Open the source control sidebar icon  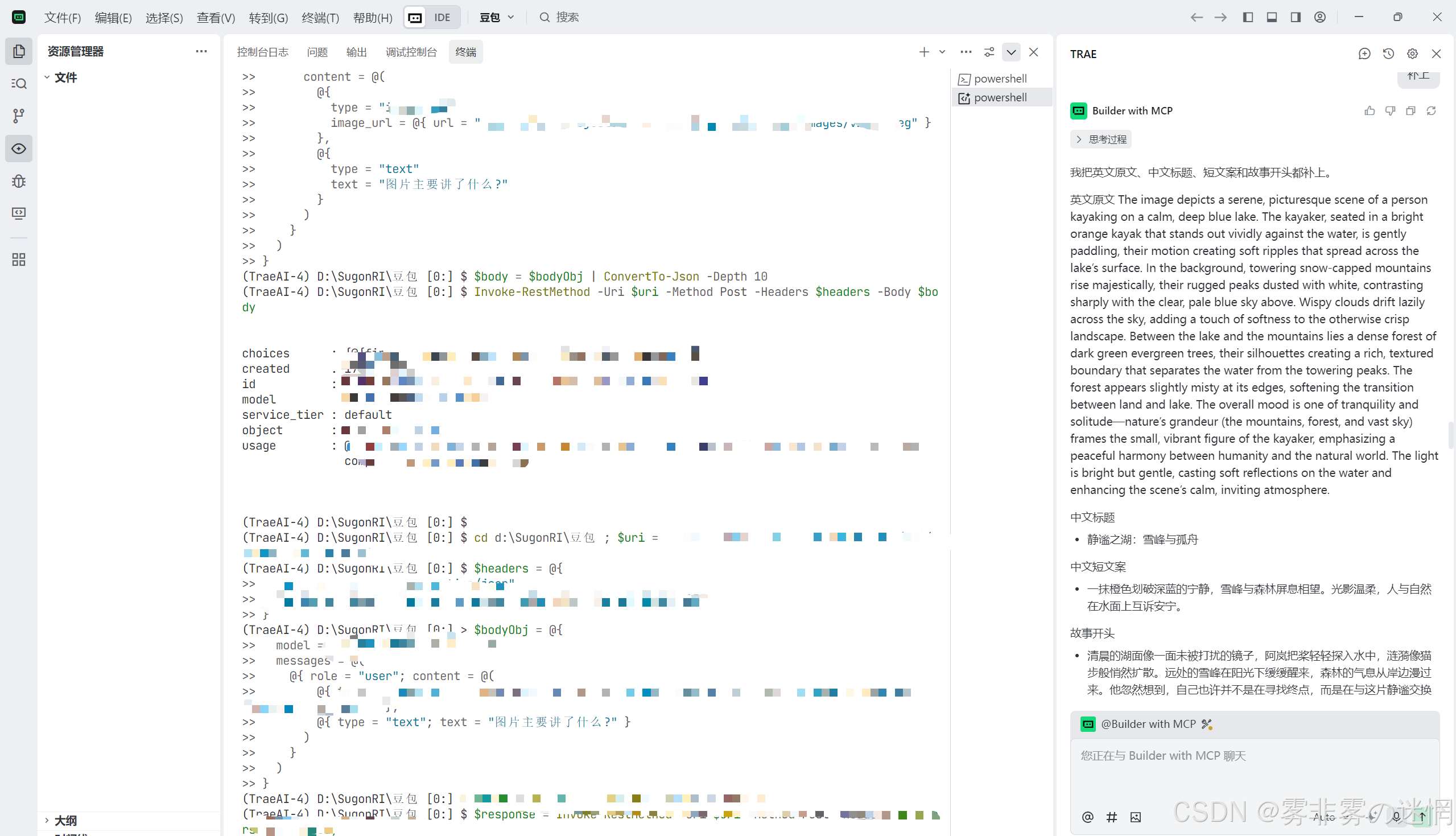(x=18, y=116)
